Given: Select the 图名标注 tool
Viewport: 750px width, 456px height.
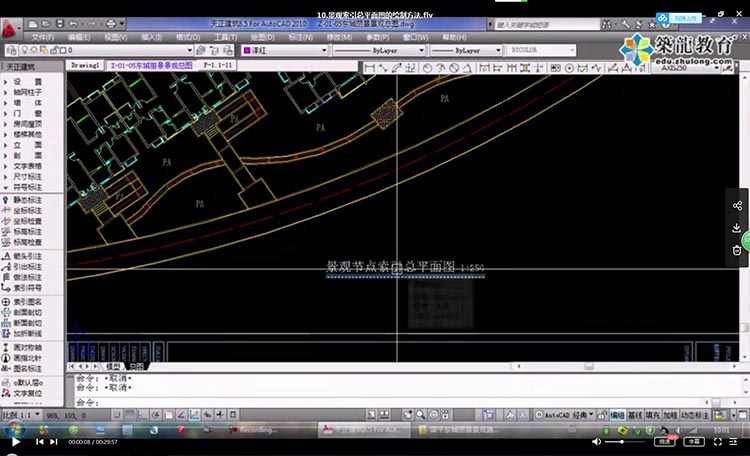Looking at the screenshot, I should coord(27,368).
